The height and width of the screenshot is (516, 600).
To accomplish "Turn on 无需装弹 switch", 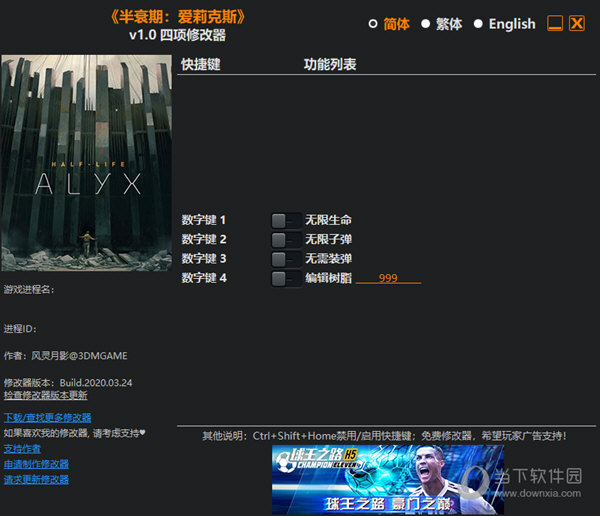I will tap(286, 259).
